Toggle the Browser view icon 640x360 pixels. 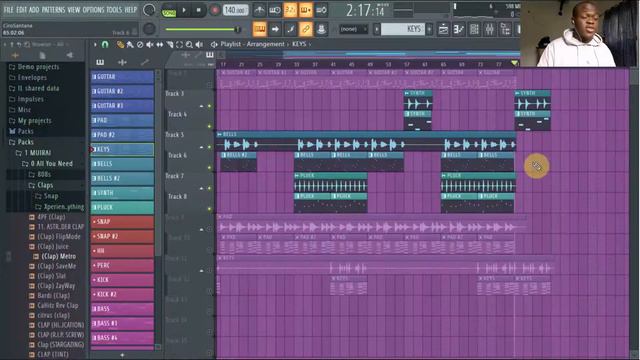pos(505,29)
